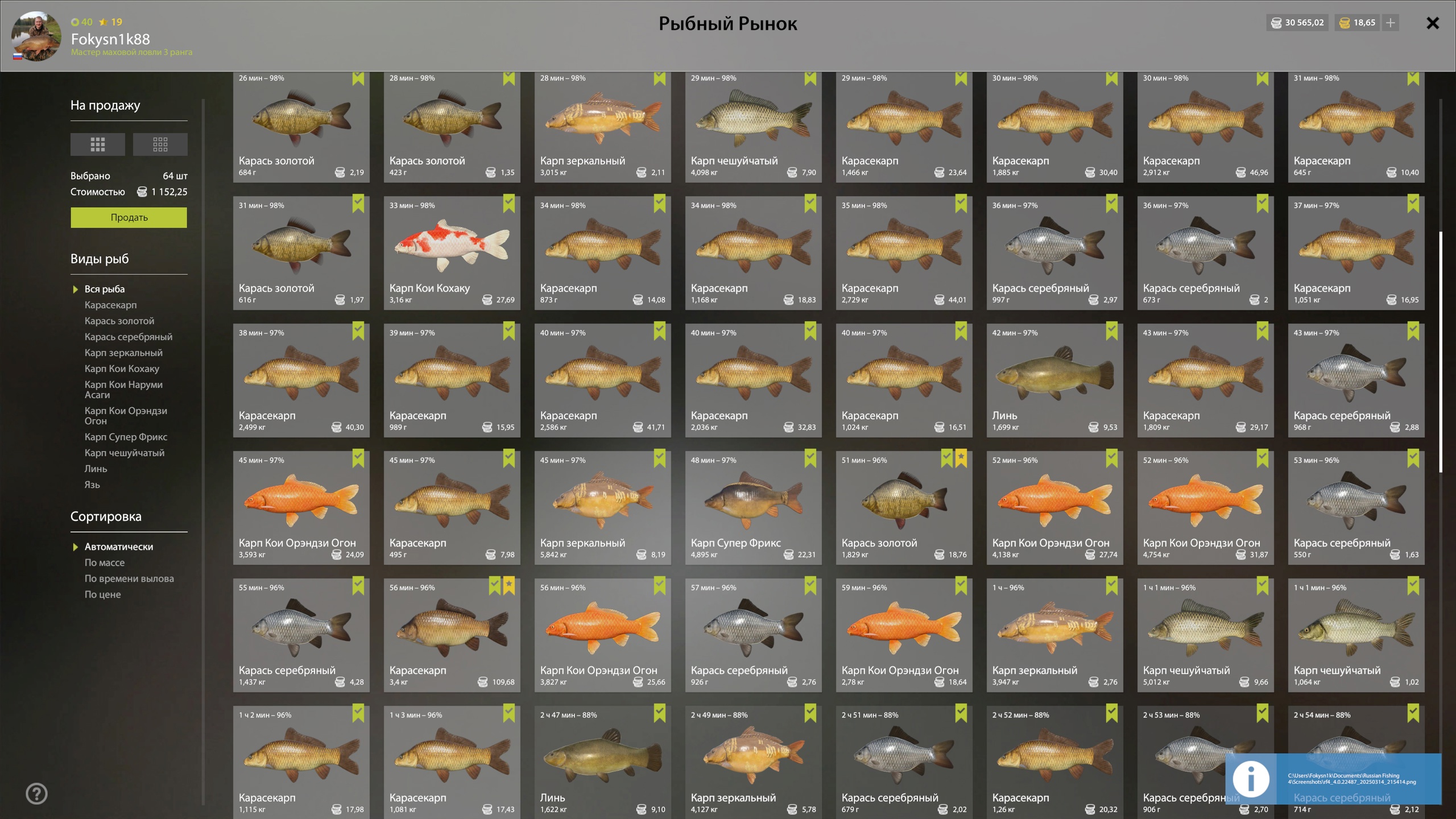The image size is (1456, 819).
Task: Open the Fokysn1k88 profile avatar
Action: (36, 36)
